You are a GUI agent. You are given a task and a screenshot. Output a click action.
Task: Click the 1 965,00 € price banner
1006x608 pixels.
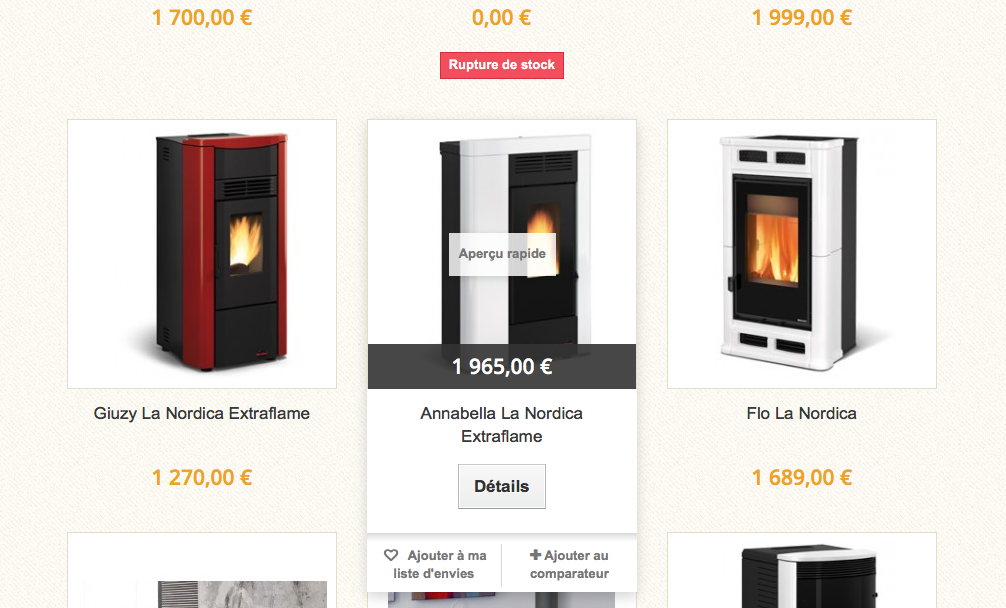pyautogui.click(x=502, y=366)
